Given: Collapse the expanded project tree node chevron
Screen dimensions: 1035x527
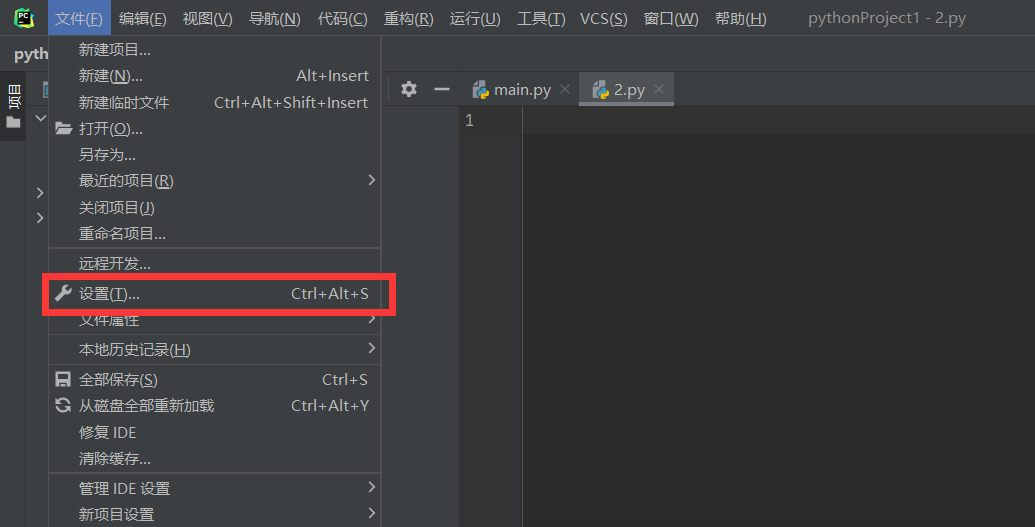Looking at the screenshot, I should (x=40, y=118).
